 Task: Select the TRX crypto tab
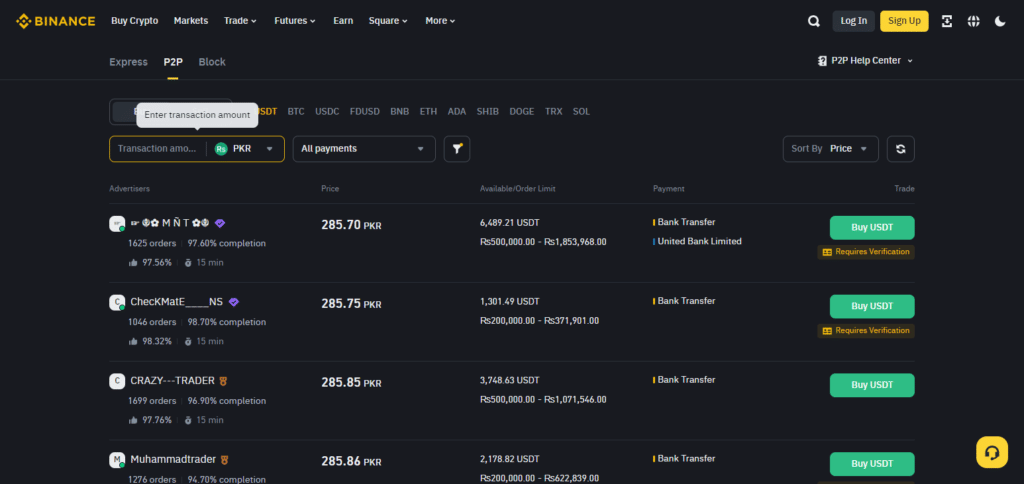[x=554, y=112]
